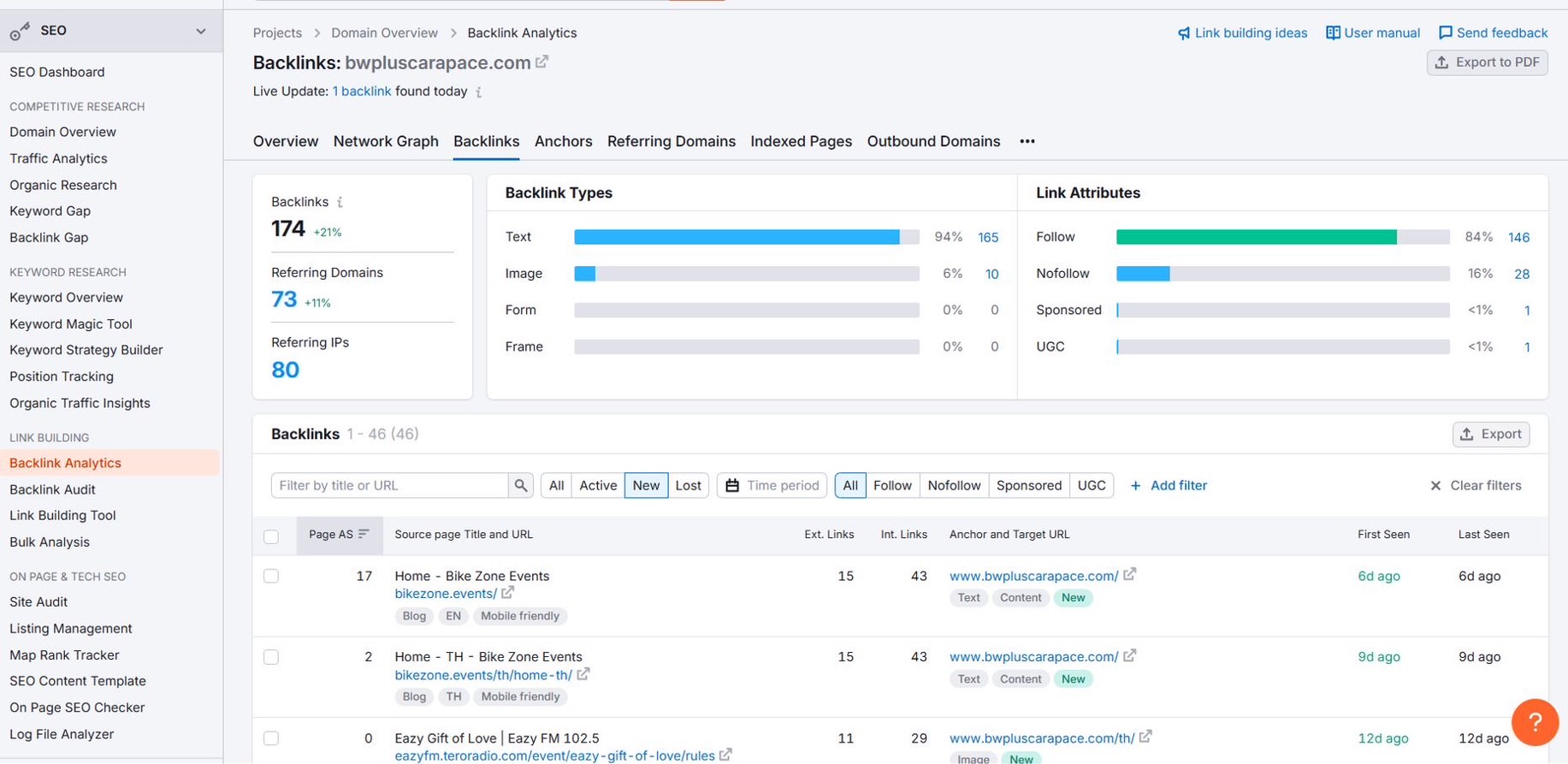The image size is (1568, 764).
Task: Click info icon beside Live Update text
Action: pyautogui.click(x=479, y=92)
